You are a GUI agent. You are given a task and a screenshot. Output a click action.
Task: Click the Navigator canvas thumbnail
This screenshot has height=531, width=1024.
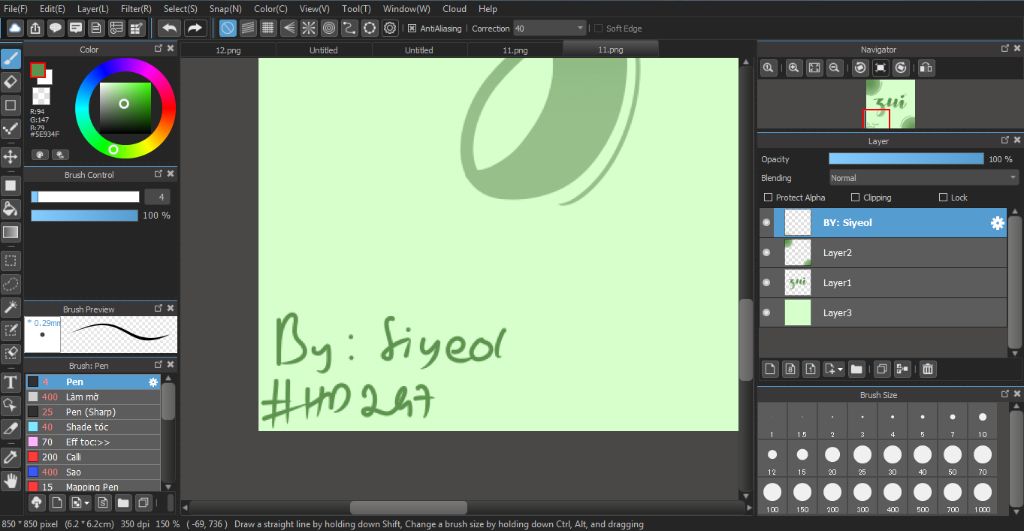pos(890,104)
